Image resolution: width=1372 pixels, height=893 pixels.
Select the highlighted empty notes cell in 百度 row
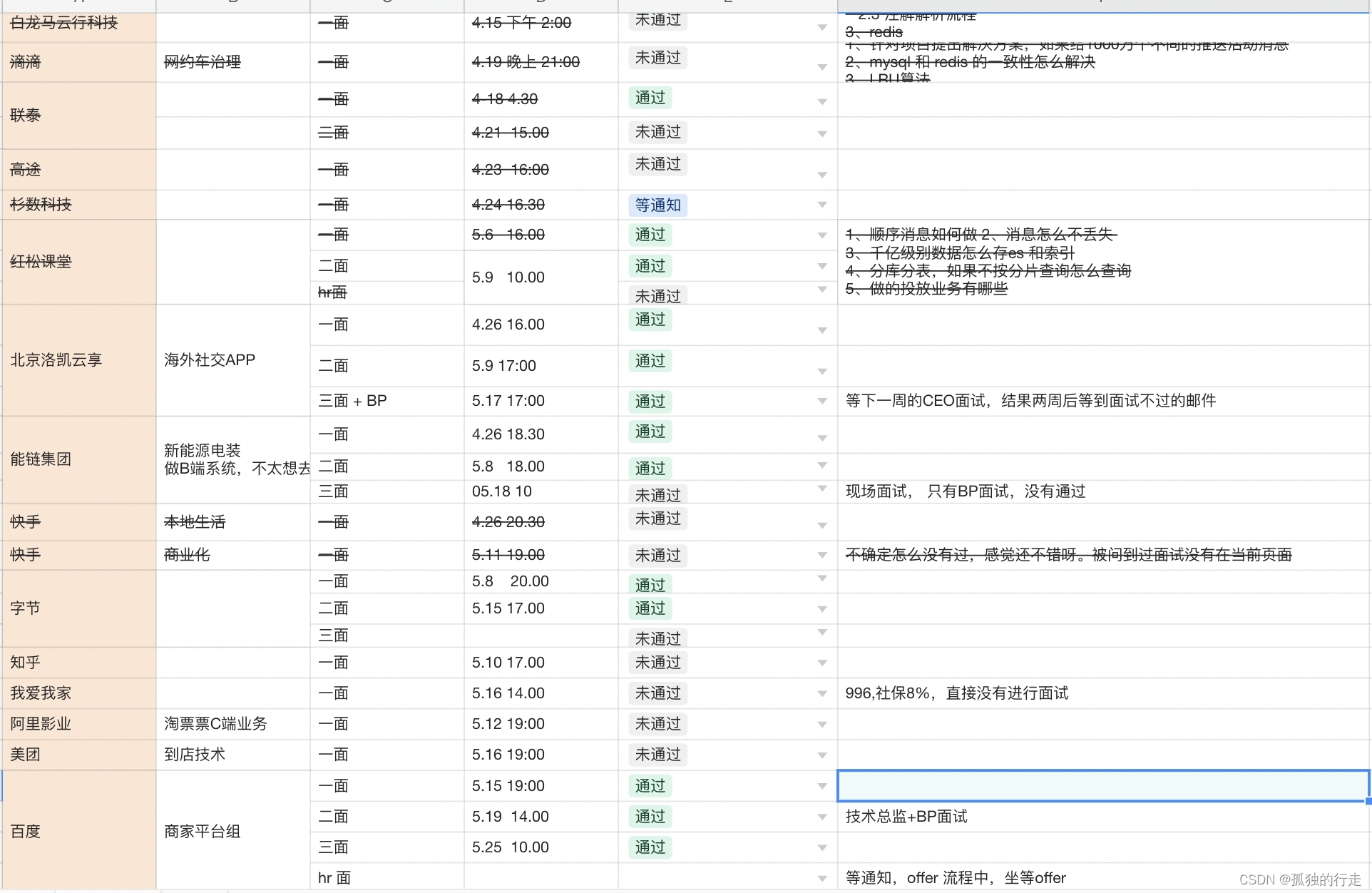click(x=1103, y=786)
